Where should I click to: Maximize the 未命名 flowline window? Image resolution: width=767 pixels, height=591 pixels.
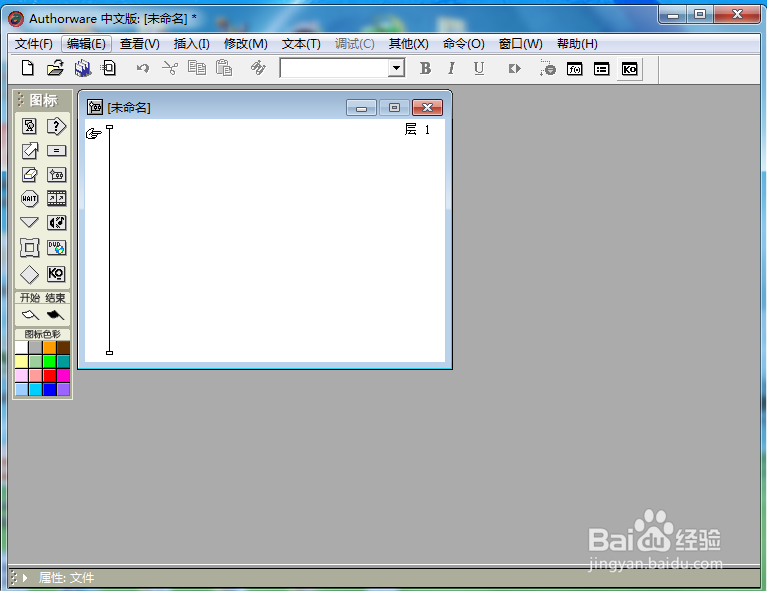click(394, 108)
